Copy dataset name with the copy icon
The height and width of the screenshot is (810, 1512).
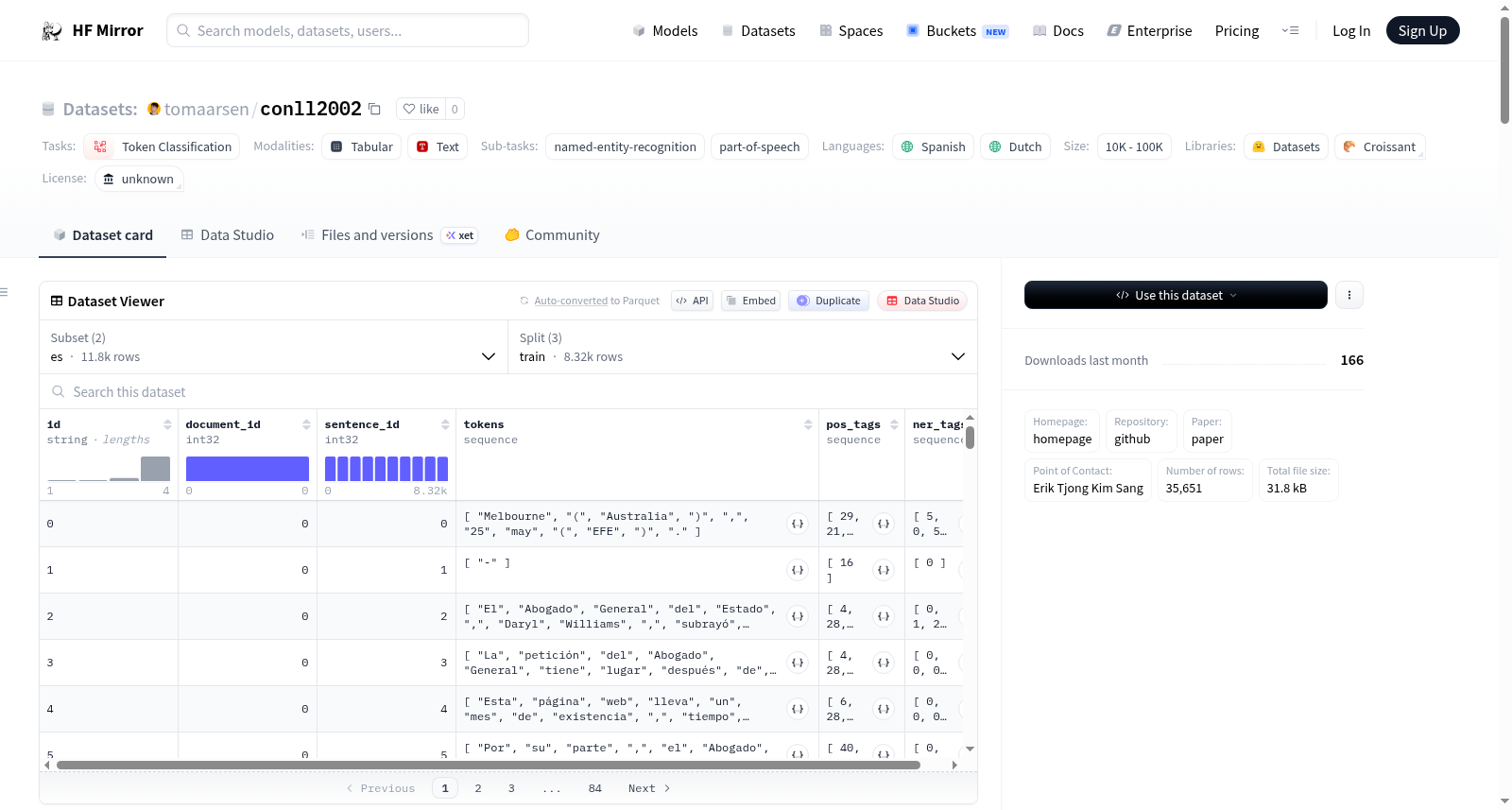coord(374,109)
